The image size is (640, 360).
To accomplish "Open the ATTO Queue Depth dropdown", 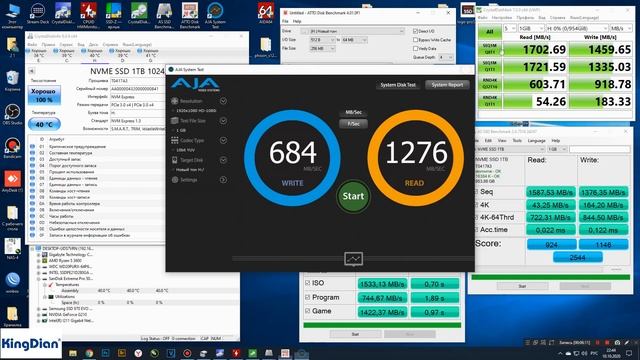I will click(446, 57).
